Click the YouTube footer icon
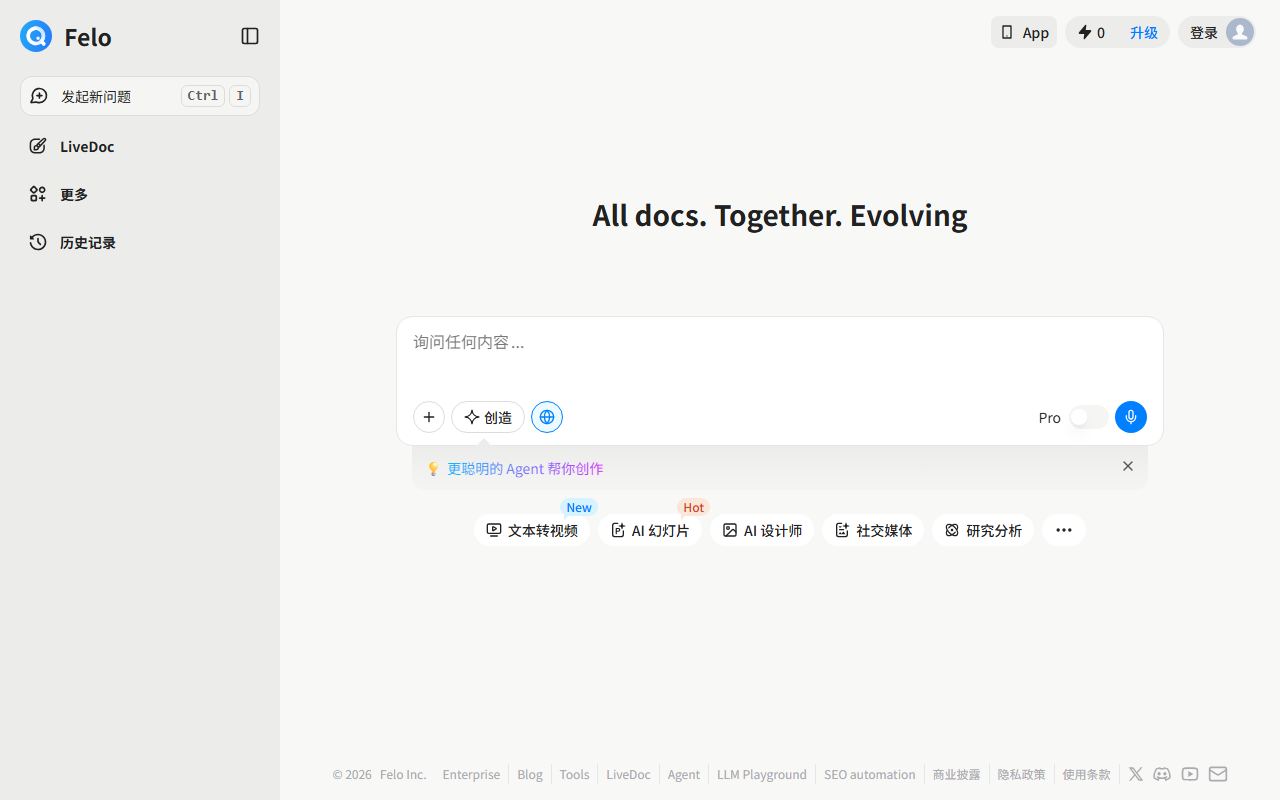Image resolution: width=1280 pixels, height=800 pixels. [x=1190, y=774]
